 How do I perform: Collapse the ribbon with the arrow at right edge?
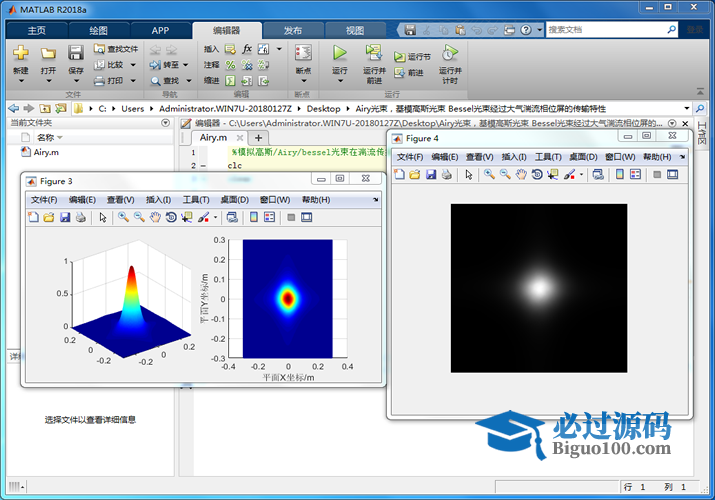point(700,92)
